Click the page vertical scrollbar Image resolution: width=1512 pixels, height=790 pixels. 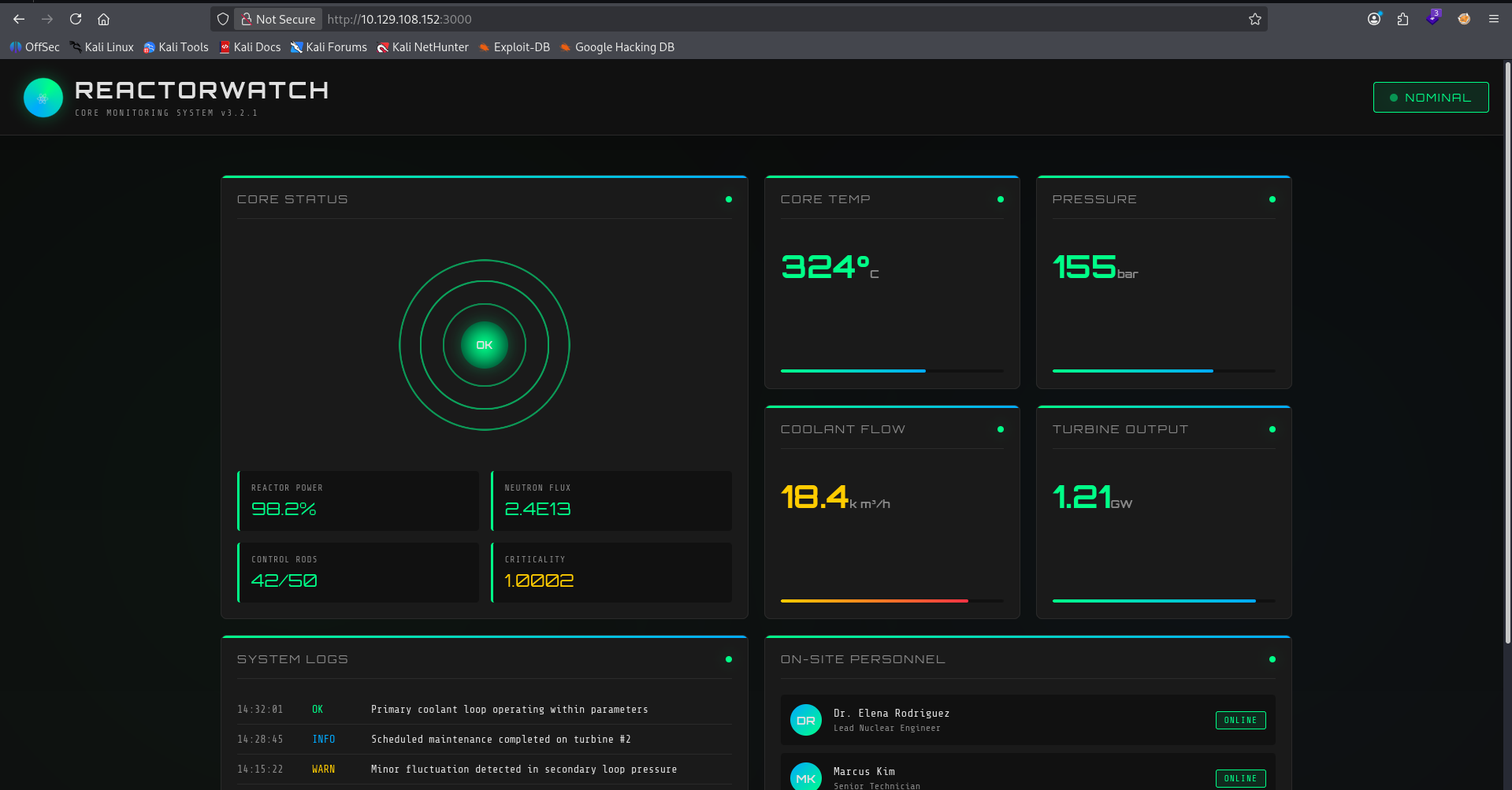(1507, 354)
